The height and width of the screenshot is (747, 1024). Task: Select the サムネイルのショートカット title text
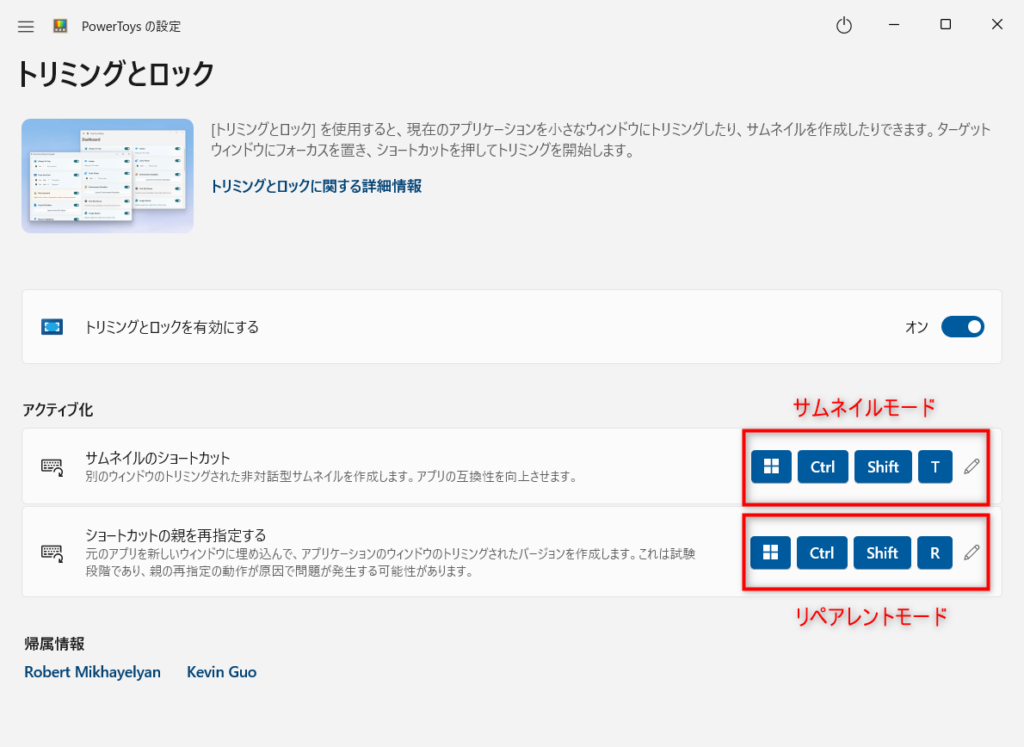point(157,458)
